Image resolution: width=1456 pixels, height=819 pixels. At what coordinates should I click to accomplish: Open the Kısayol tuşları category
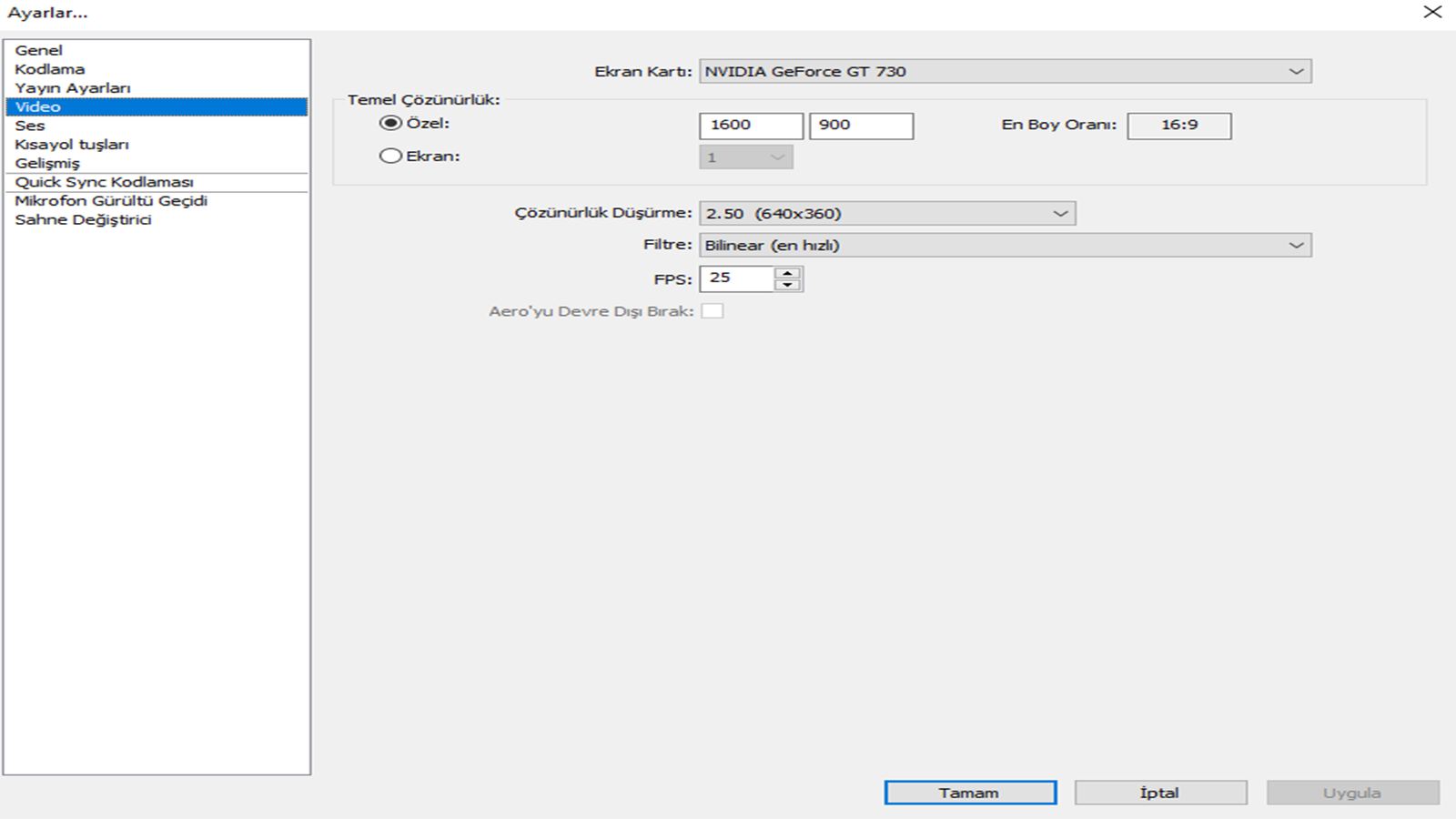coord(157,145)
